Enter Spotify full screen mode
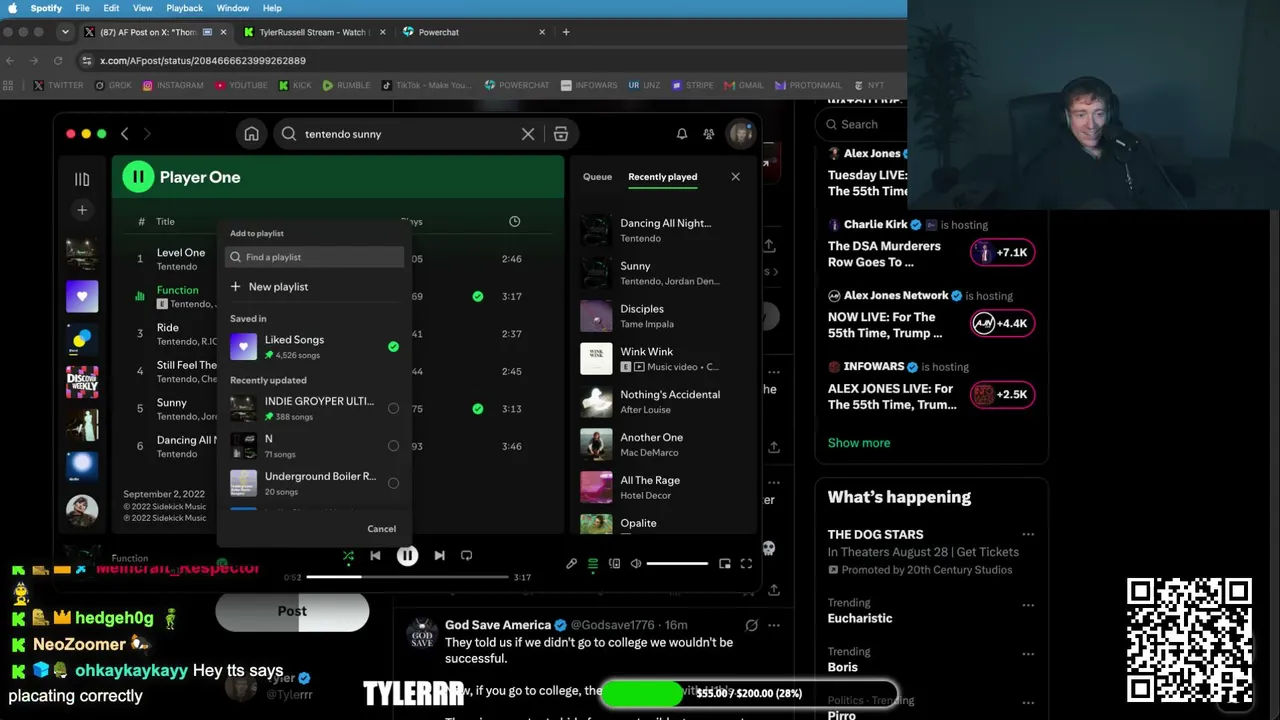The height and width of the screenshot is (720, 1280). click(746, 564)
